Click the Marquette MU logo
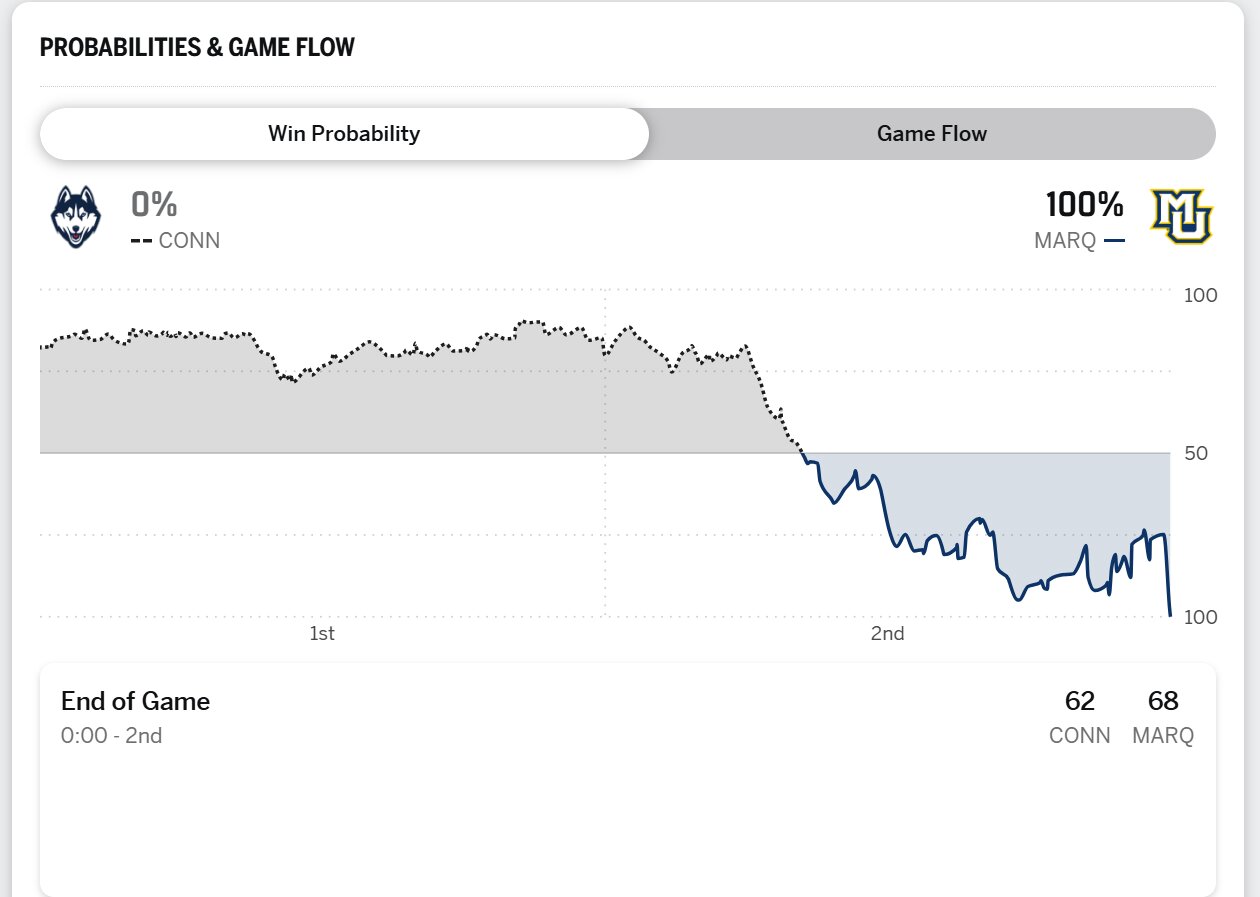This screenshot has width=1260, height=897. [1181, 216]
